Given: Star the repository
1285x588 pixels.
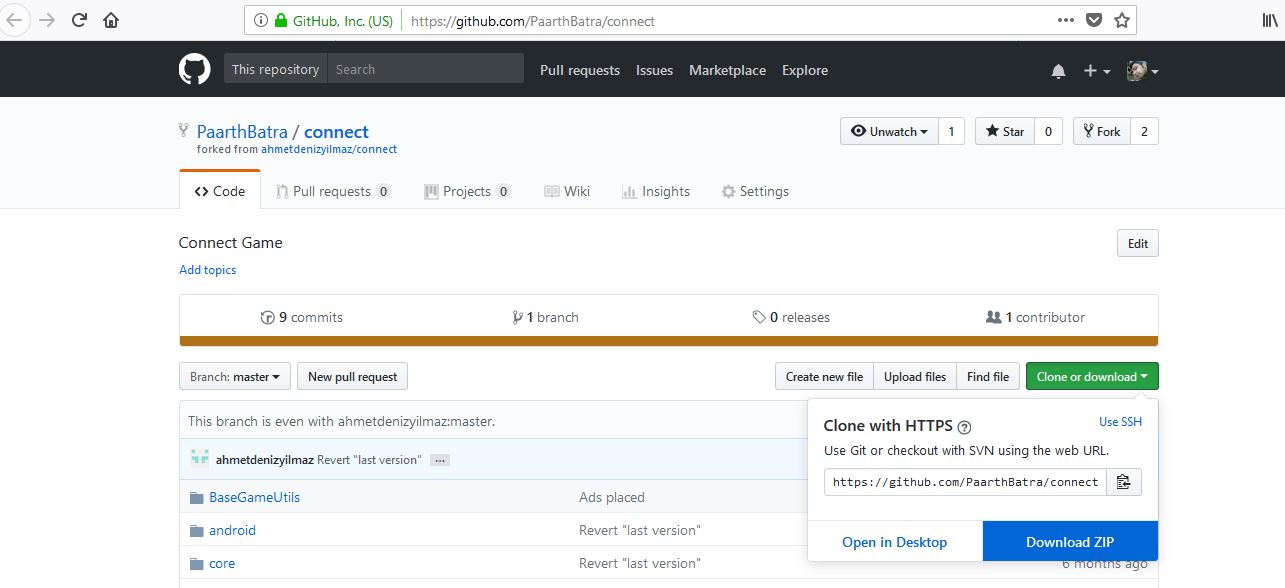Looking at the screenshot, I should [1005, 131].
